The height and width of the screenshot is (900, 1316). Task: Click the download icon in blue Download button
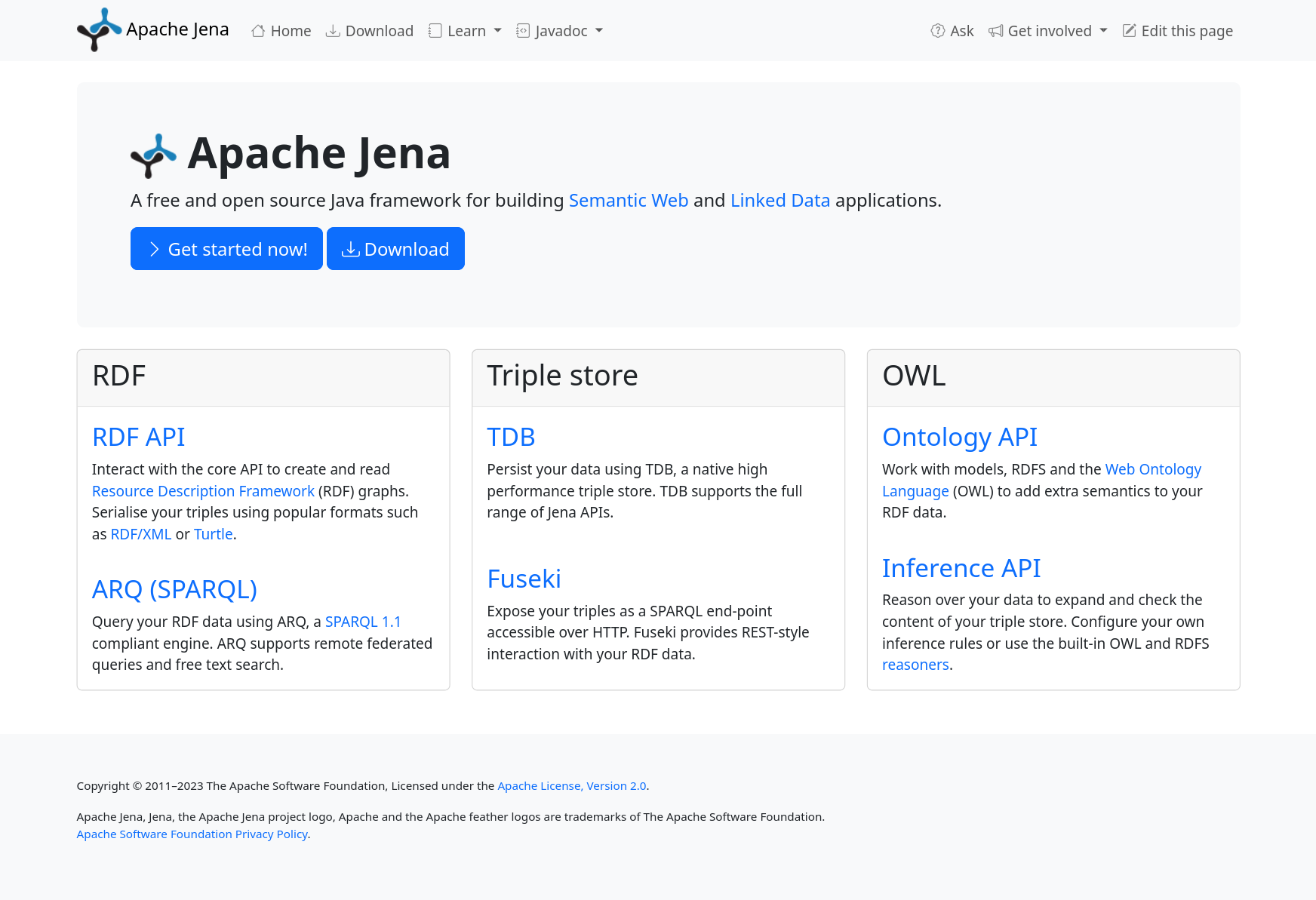pos(351,249)
